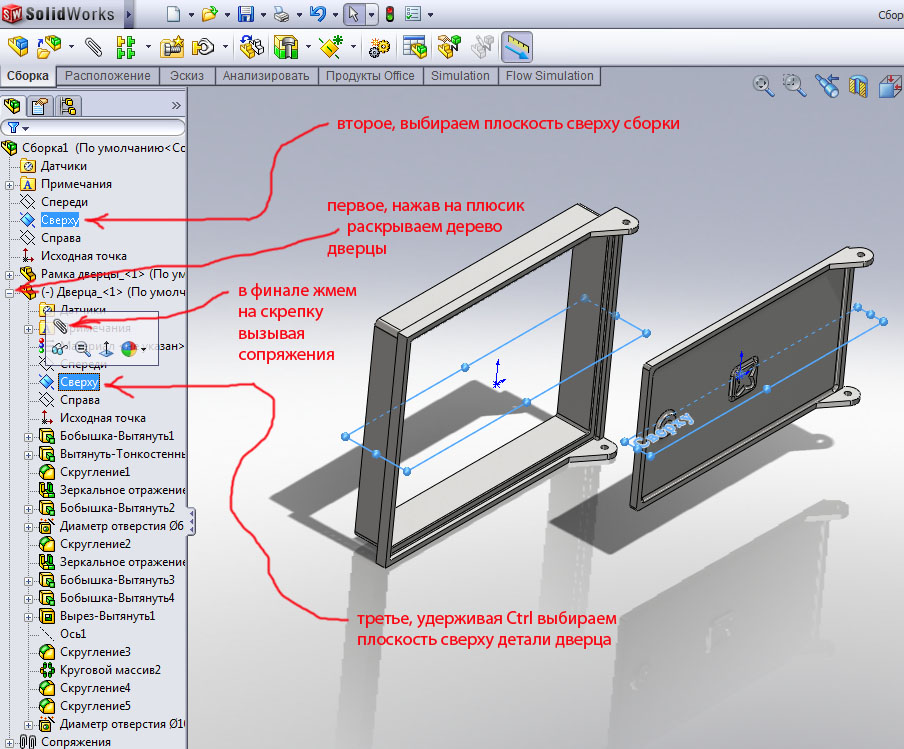The height and width of the screenshot is (749, 904).
Task: Open the dropdown arrow beside the Undo icon
Action: (x=333, y=15)
